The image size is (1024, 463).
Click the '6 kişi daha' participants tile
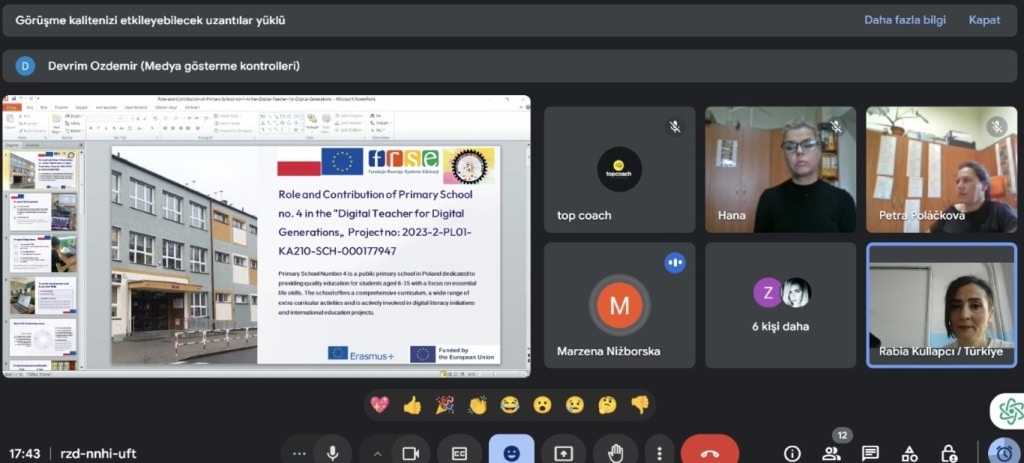[x=780, y=305]
